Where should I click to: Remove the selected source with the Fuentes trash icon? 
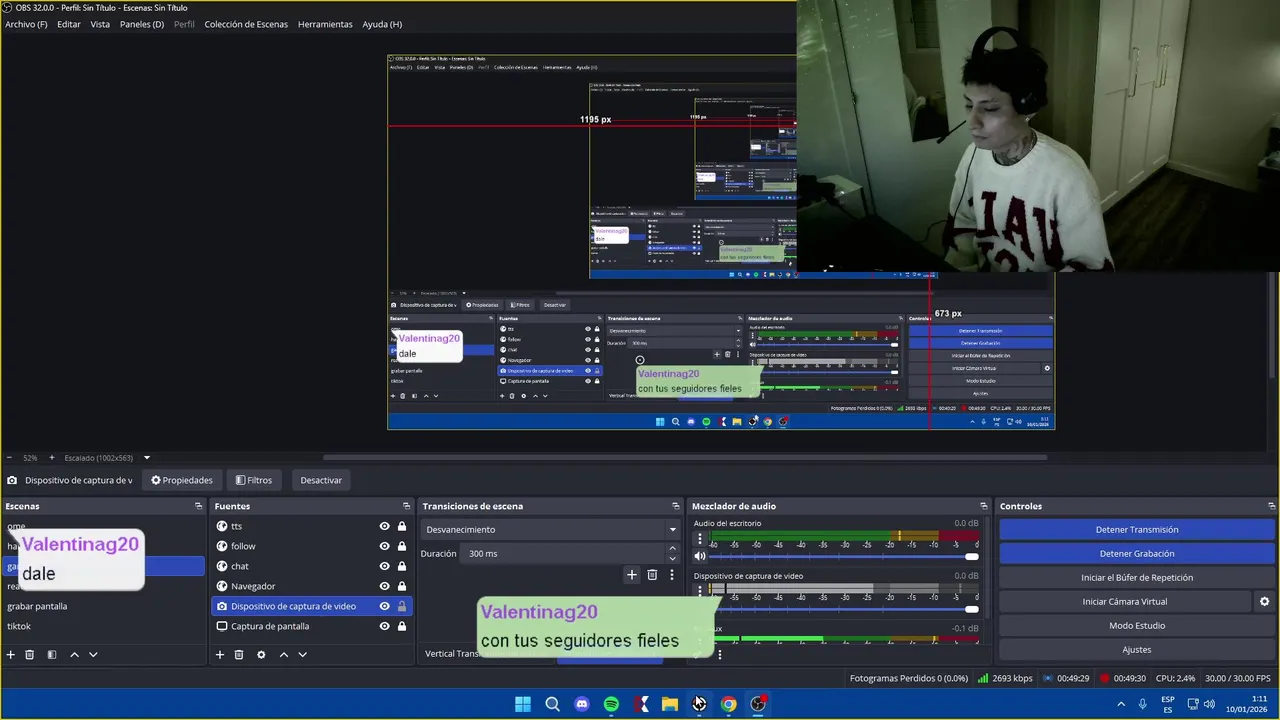[239, 655]
